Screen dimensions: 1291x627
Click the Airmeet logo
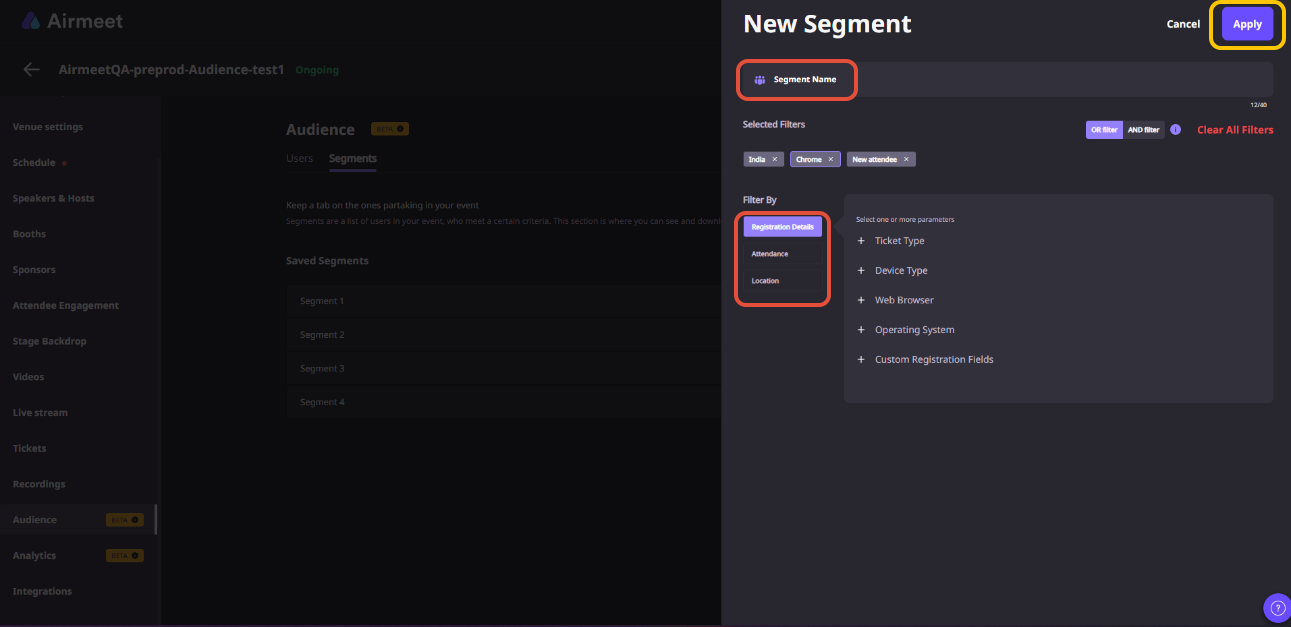click(x=72, y=20)
